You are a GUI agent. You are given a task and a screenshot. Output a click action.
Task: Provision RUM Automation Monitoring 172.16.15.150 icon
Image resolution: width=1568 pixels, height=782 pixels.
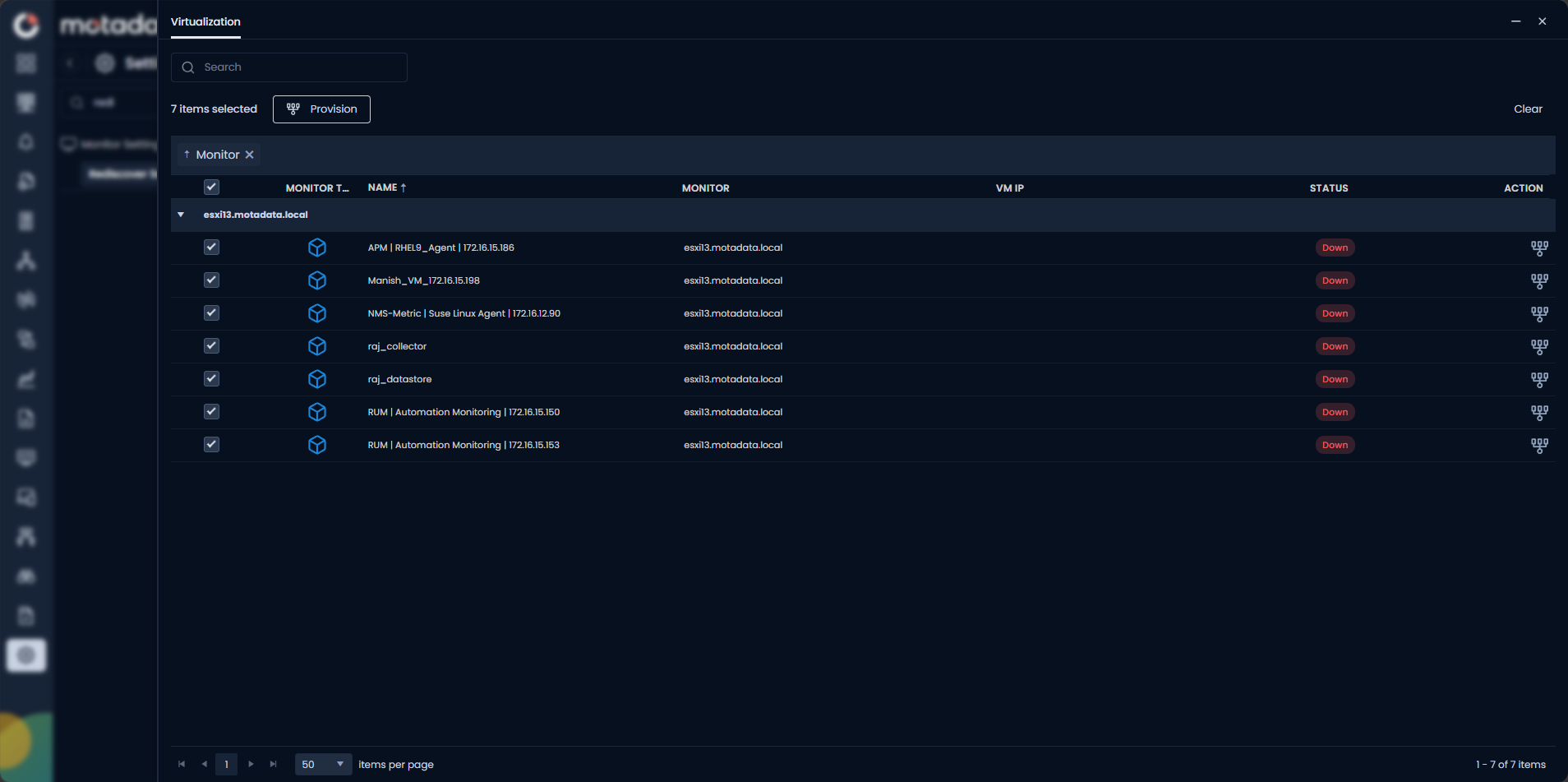[x=1539, y=412]
